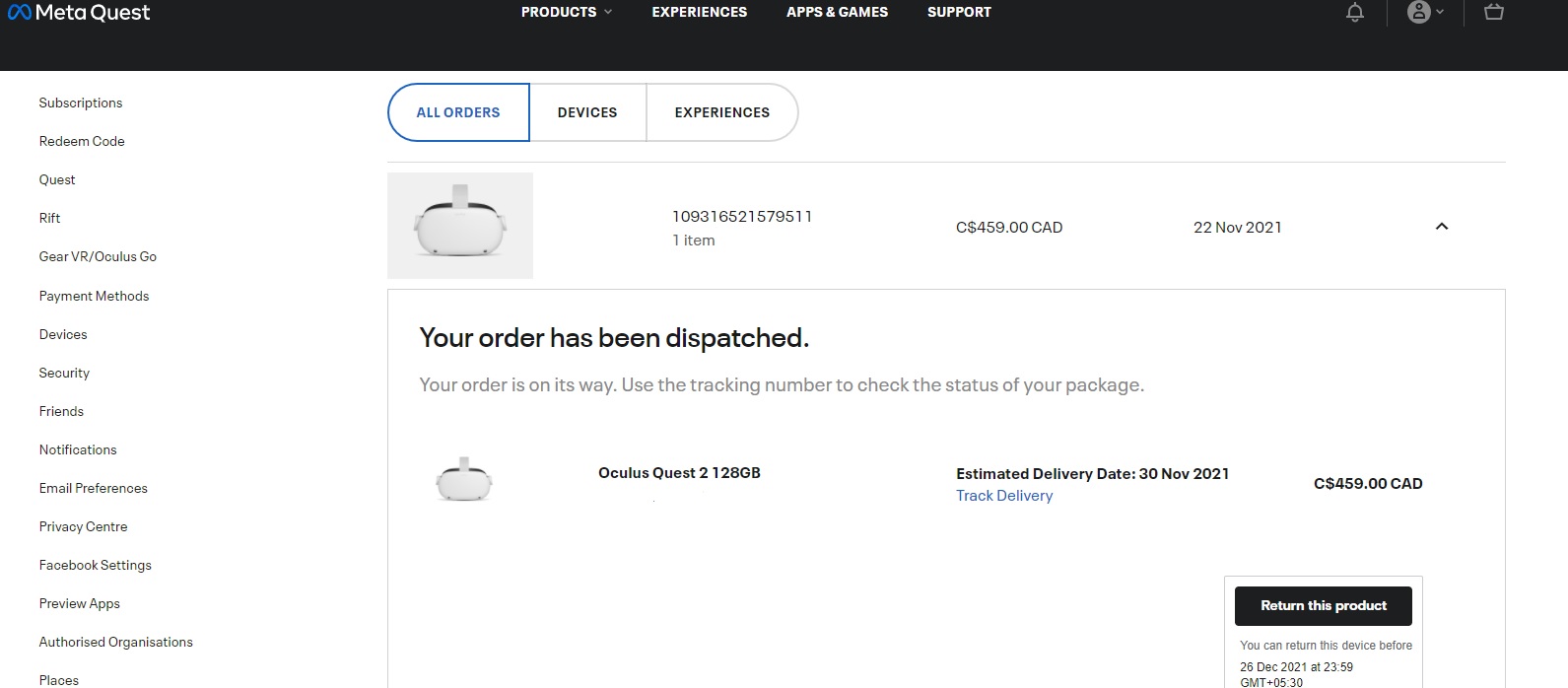This screenshot has height=688, width=1568.
Task: Click the large Quest 2 headset order thumbnail
Action: pyautogui.click(x=460, y=226)
